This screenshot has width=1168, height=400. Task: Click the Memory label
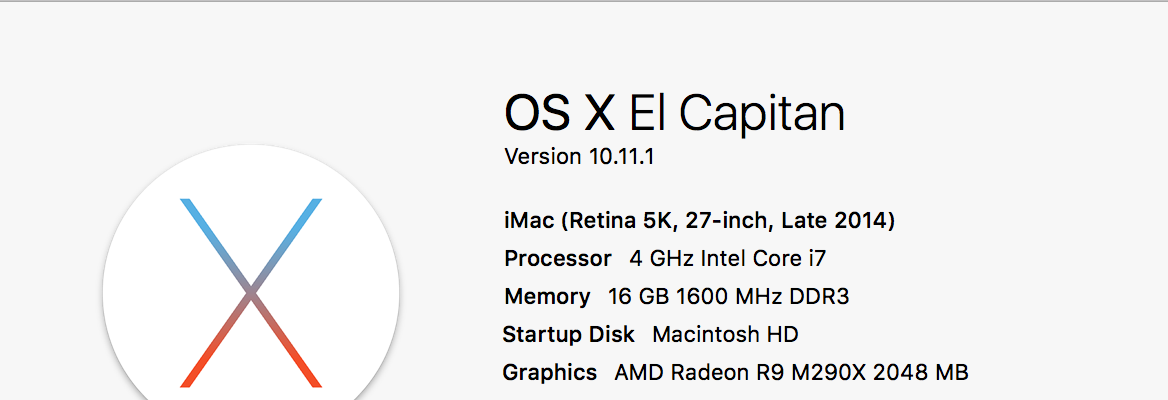[x=547, y=296]
